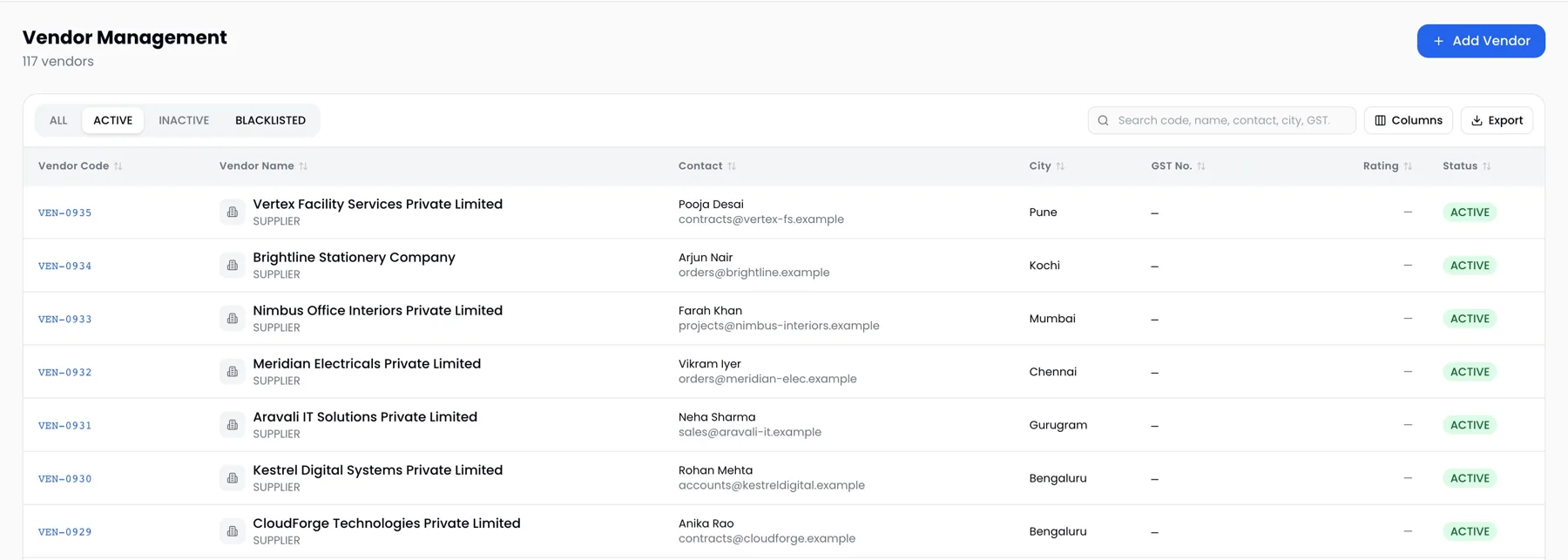Click building icon for Meridian Electricals

[233, 371]
